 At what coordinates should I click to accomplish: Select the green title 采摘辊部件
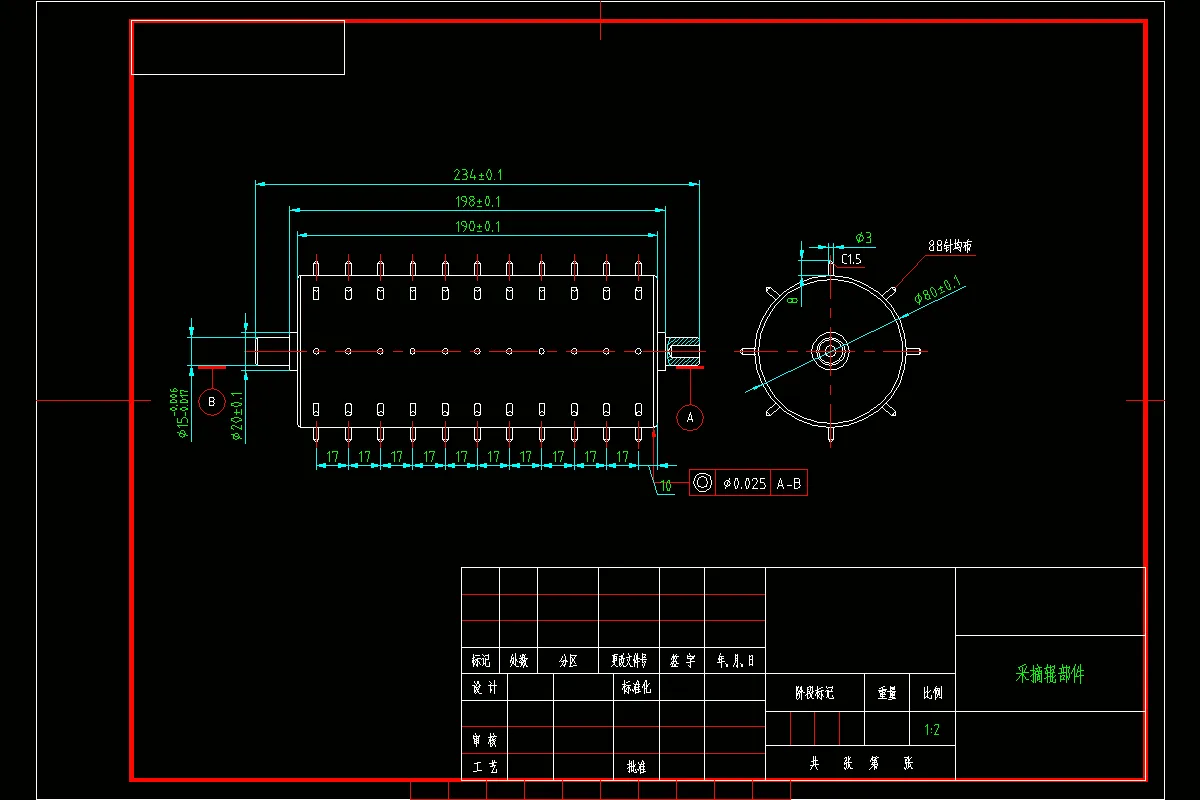[1050, 674]
